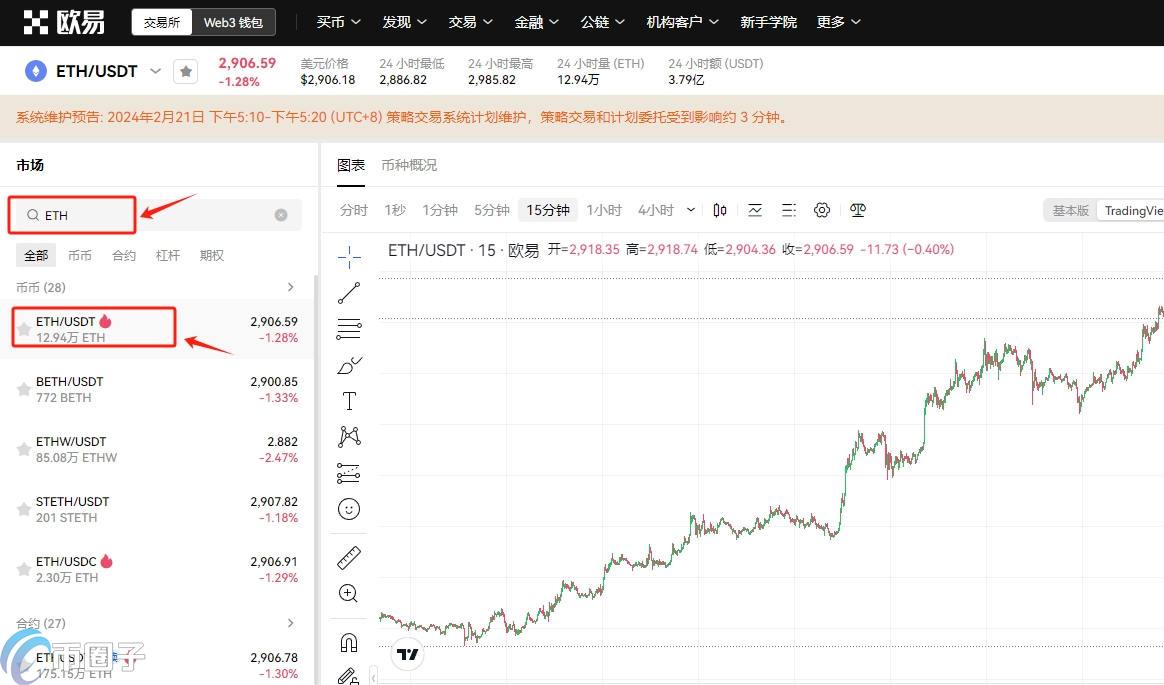The image size is (1164, 685).
Task: Switch to the 币种概况 tab
Action: point(409,165)
